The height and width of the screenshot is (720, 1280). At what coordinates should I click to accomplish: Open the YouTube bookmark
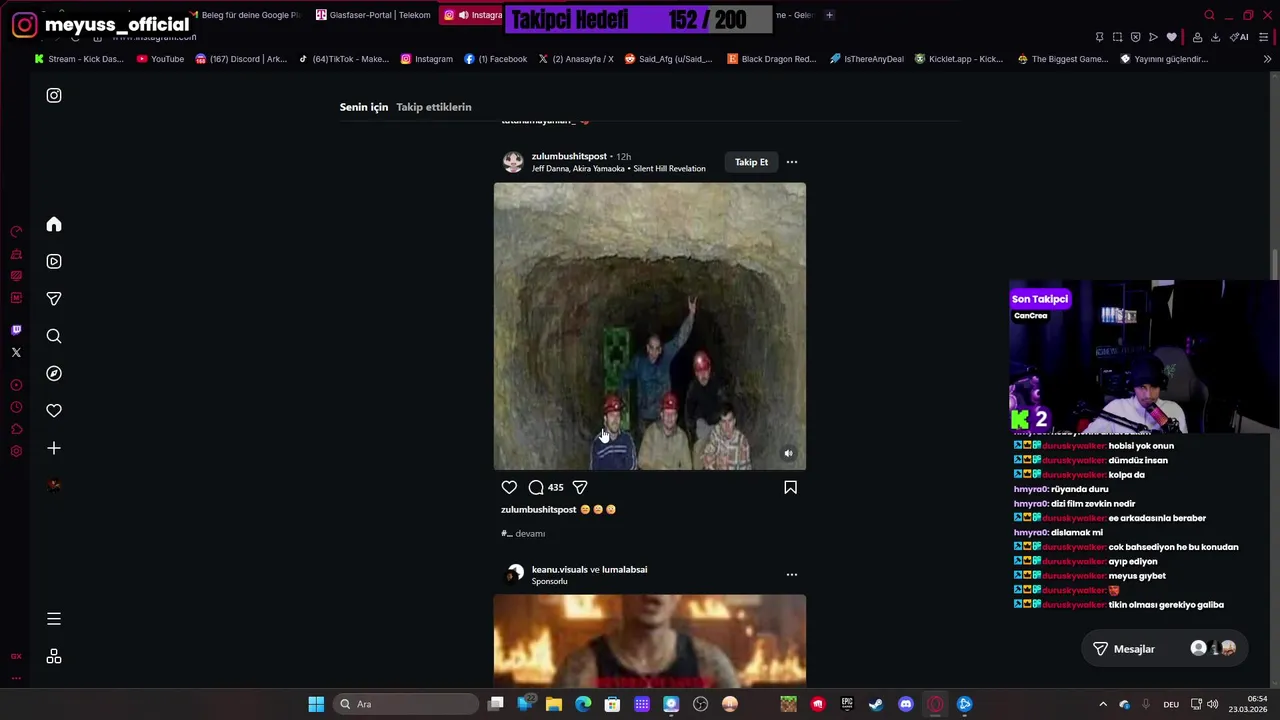[160, 59]
